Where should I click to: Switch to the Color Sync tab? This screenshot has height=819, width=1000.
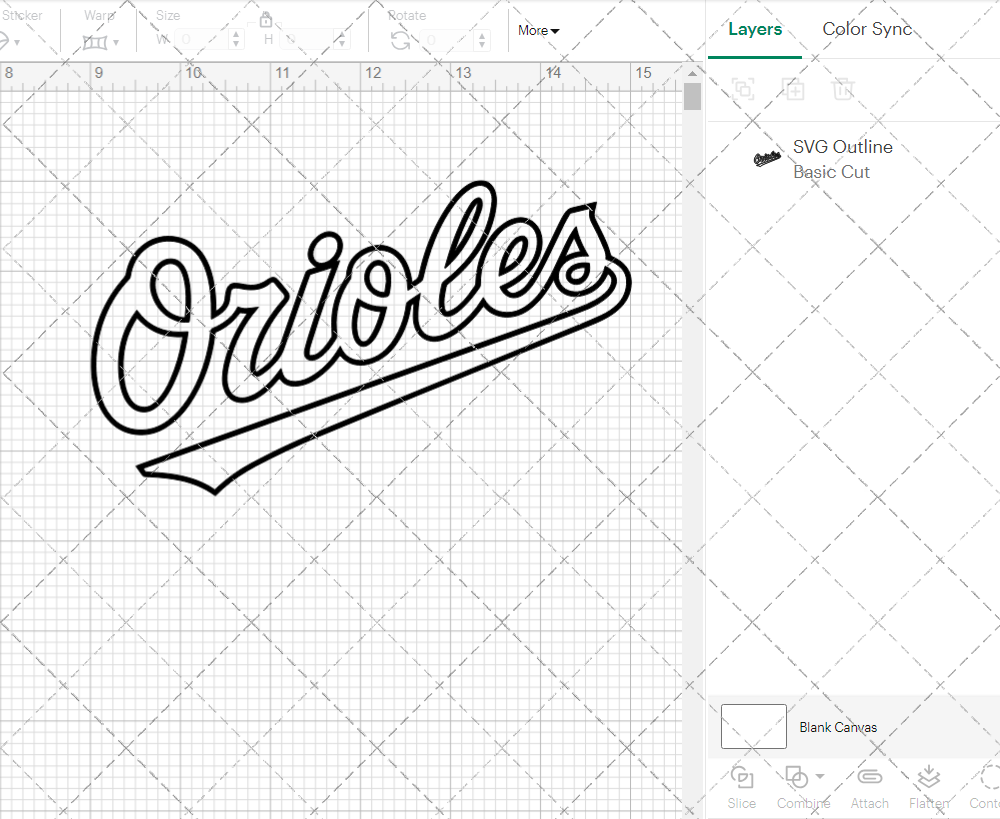[x=867, y=29]
